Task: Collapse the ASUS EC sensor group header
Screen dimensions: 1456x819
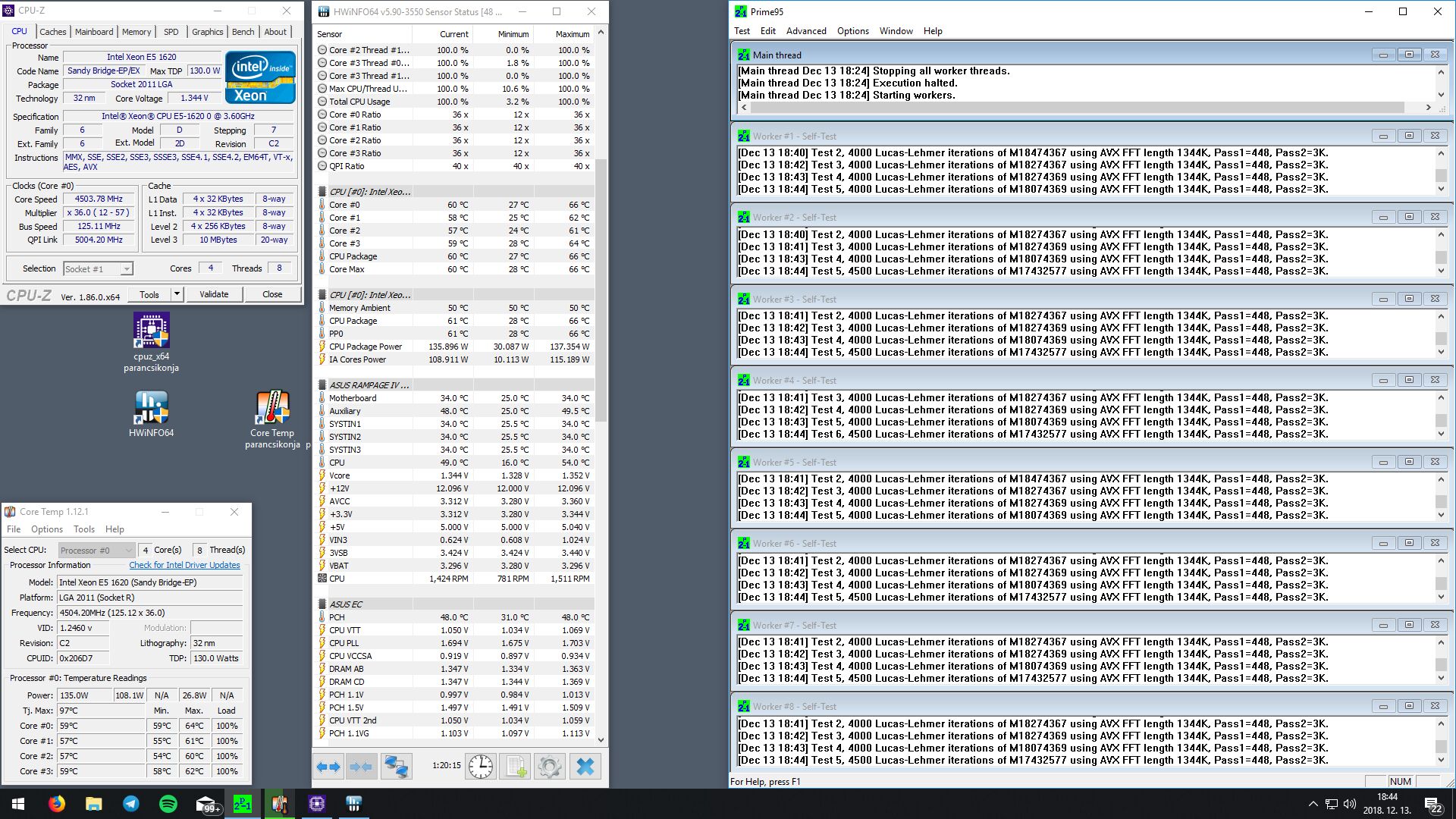Action: click(346, 604)
